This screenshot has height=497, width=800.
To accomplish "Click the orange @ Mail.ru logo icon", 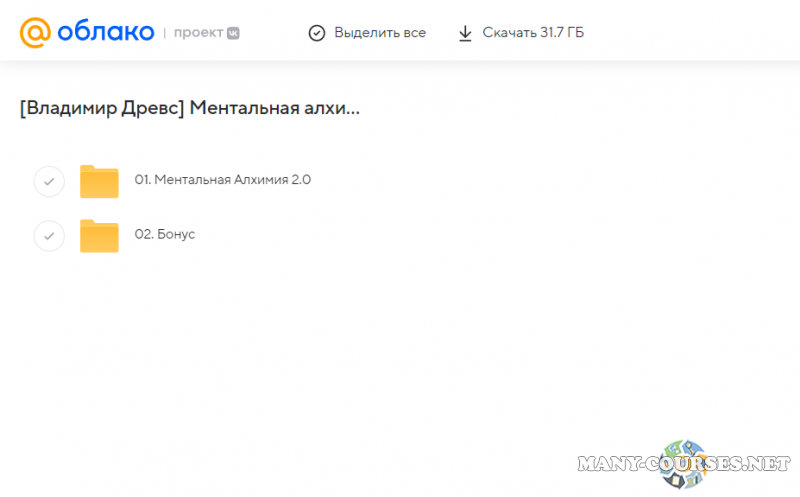I will tap(35, 33).
